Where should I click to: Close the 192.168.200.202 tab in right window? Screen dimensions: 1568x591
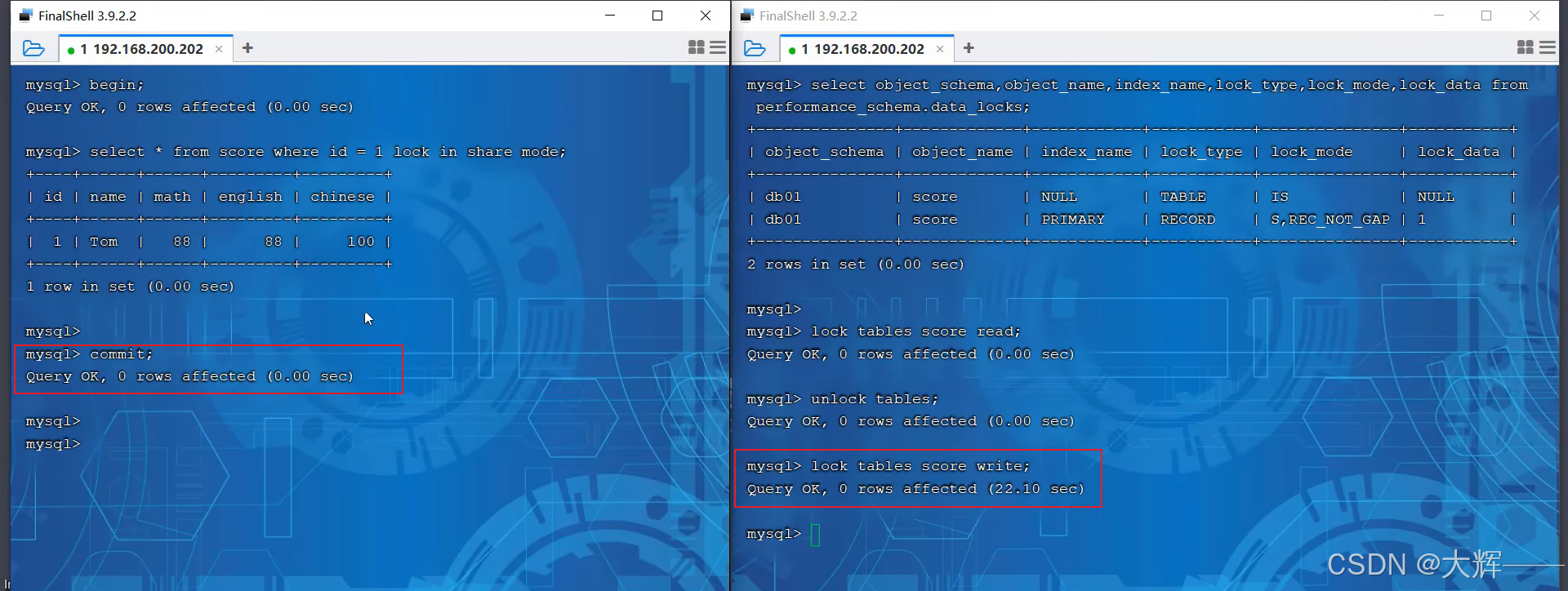coord(940,49)
